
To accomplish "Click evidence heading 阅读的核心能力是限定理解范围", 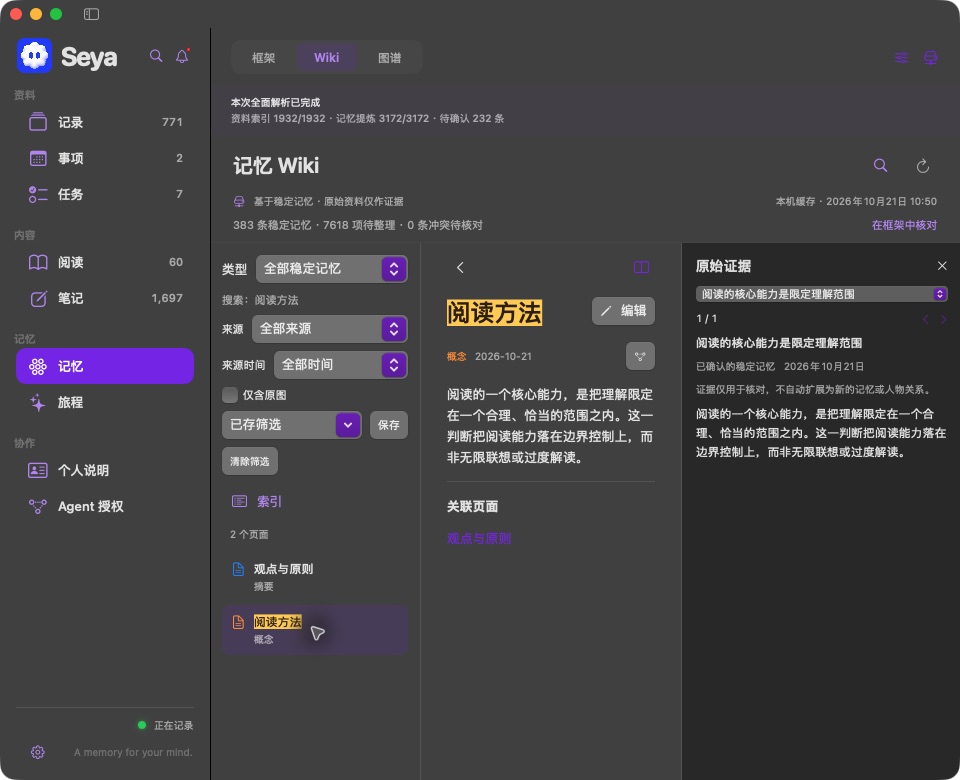I will point(779,343).
